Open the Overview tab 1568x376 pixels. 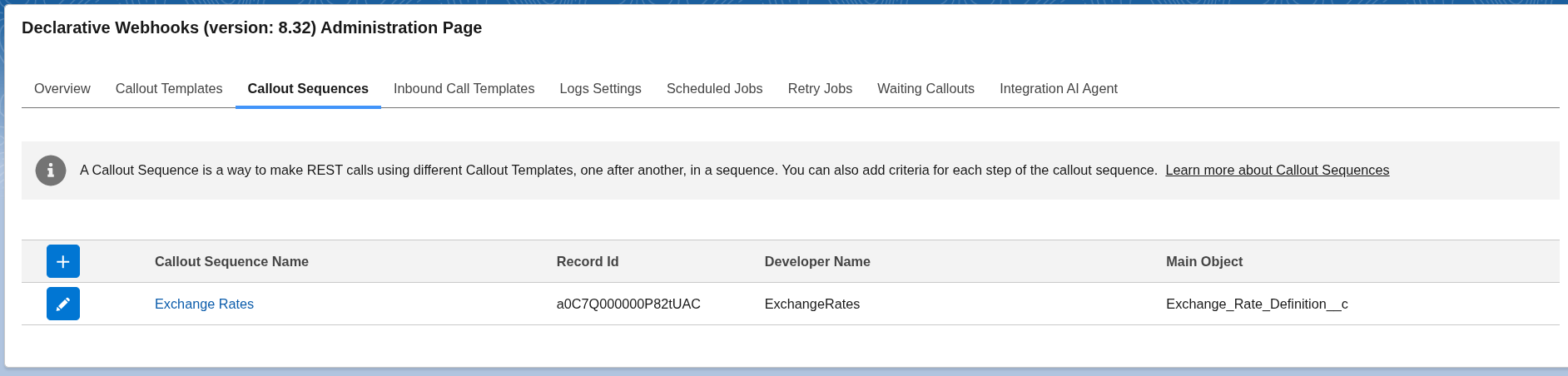click(x=62, y=88)
